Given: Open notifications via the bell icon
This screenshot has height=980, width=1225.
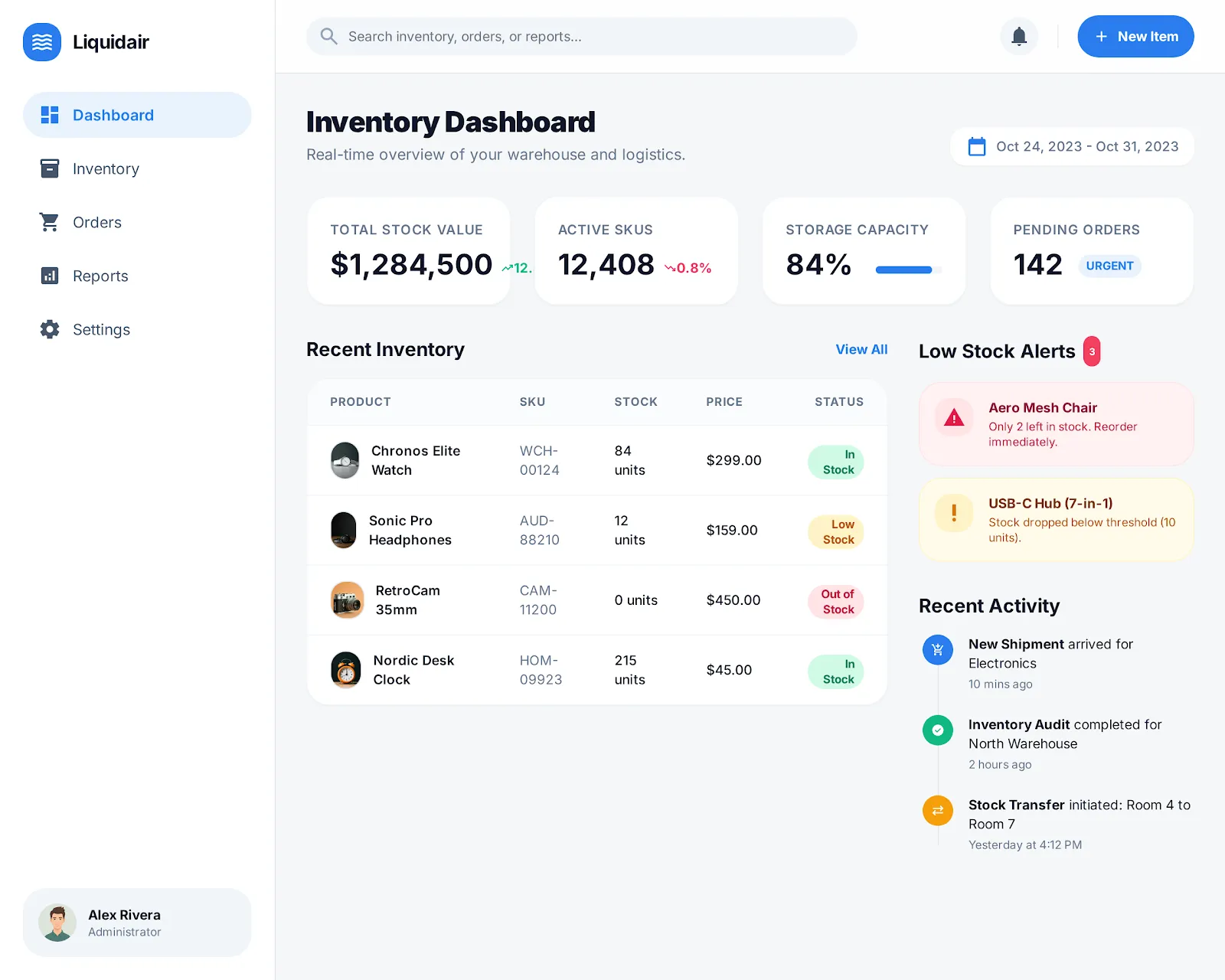Looking at the screenshot, I should point(1019,36).
